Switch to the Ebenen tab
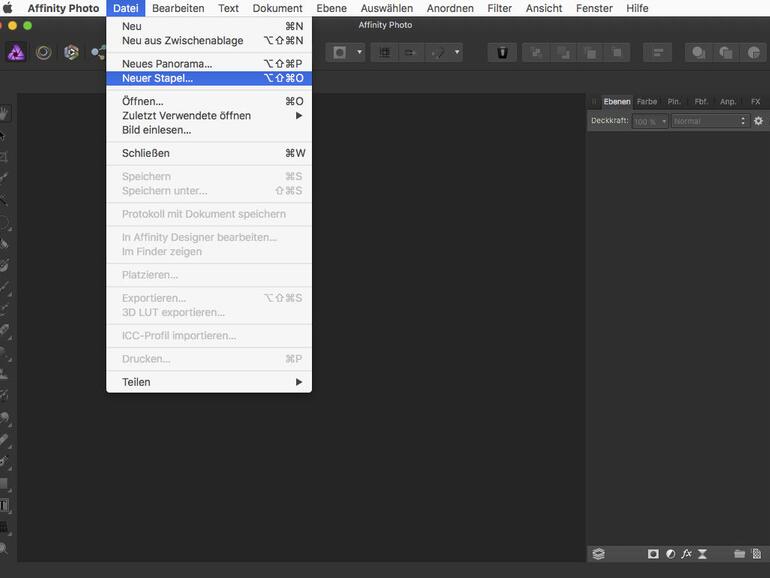The height and width of the screenshot is (578, 770). 617,102
